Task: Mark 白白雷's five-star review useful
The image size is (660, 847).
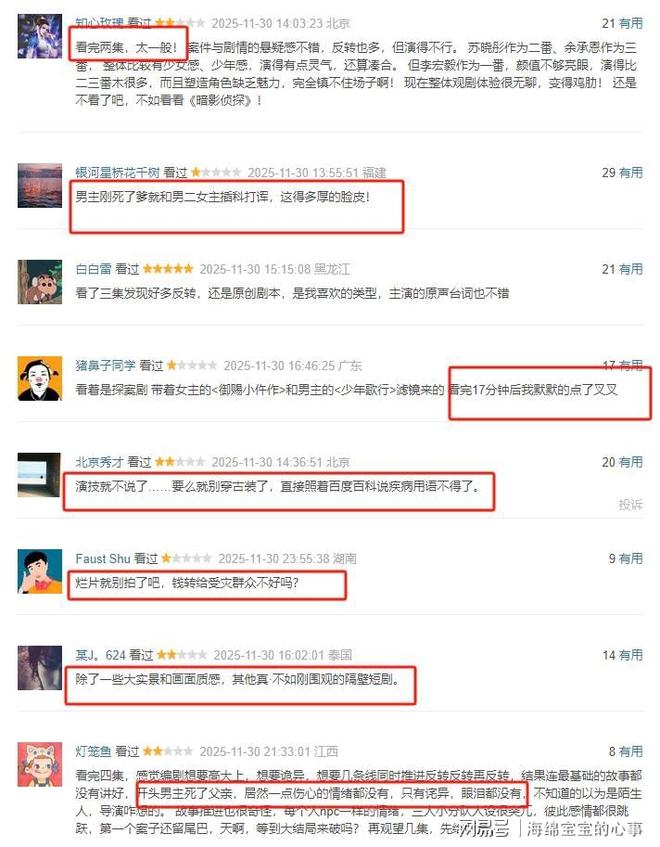Action: pyautogui.click(x=631, y=269)
